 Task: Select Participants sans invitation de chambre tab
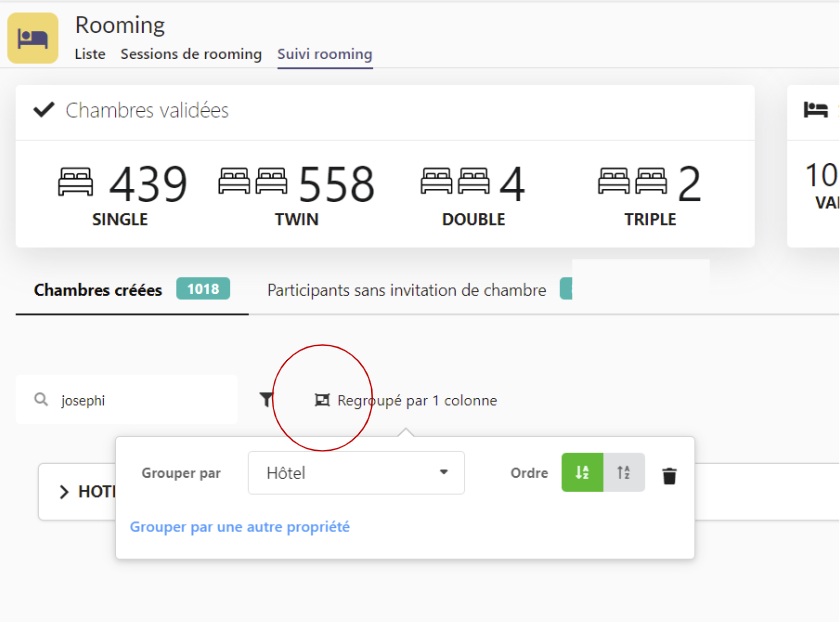(x=406, y=290)
